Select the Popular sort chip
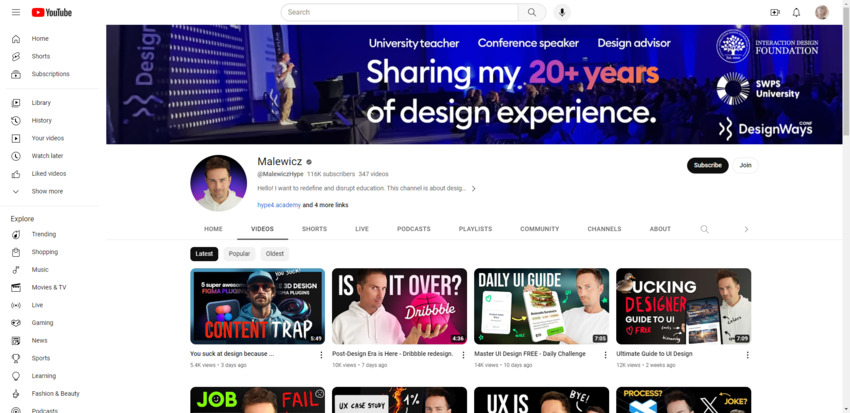This screenshot has height=413, width=850. click(239, 254)
